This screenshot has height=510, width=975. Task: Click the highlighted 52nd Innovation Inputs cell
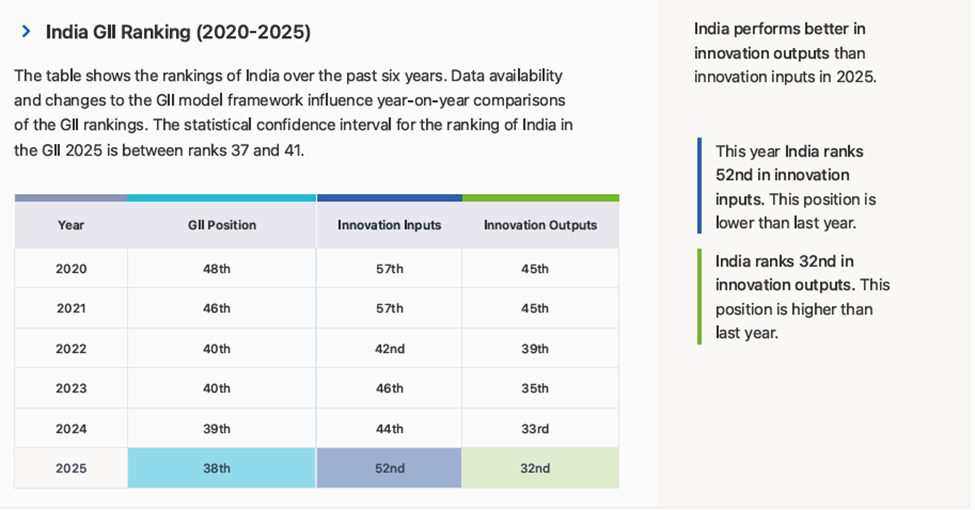click(x=389, y=468)
